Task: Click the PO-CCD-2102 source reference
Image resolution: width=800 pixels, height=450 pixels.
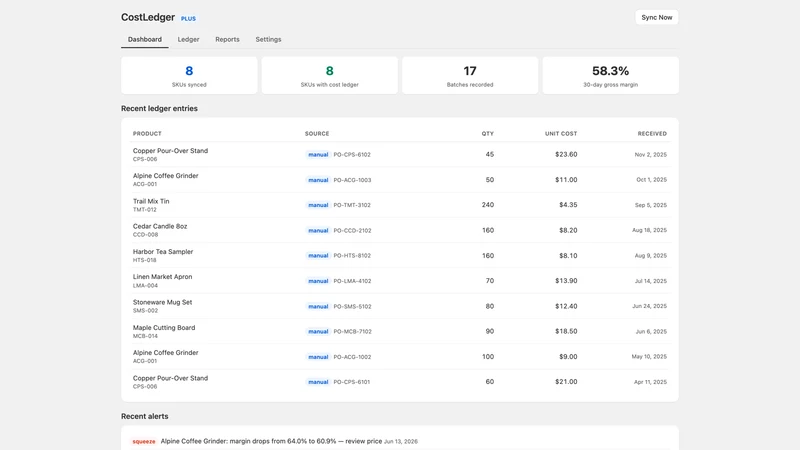Action: pyautogui.click(x=352, y=231)
